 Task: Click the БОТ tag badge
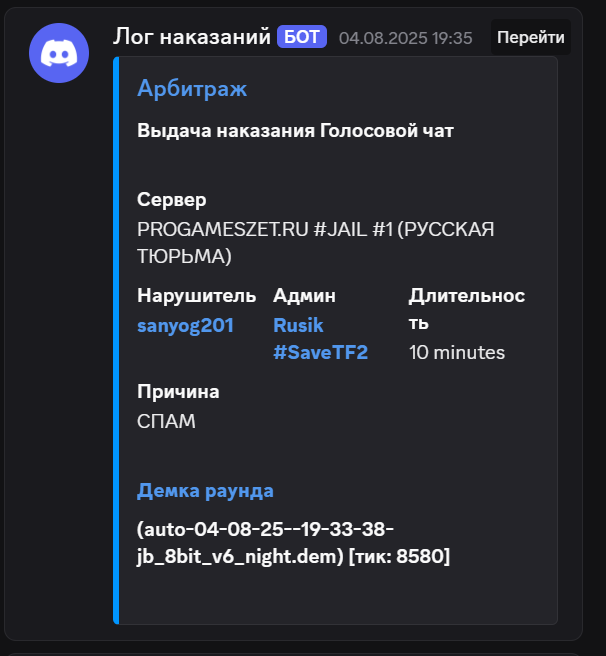click(302, 37)
